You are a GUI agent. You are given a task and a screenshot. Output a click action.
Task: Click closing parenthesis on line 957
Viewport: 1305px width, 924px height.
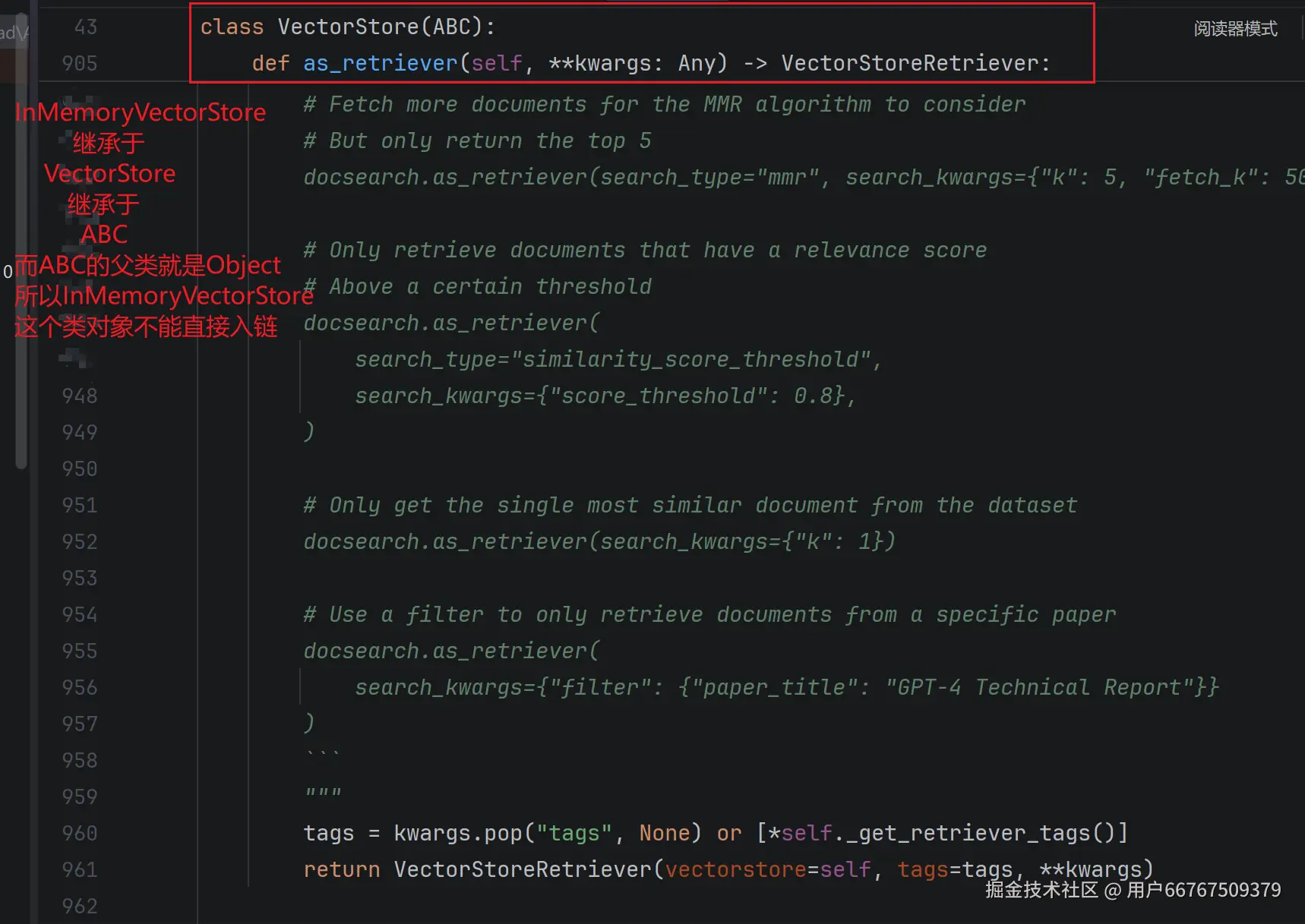coord(309,724)
